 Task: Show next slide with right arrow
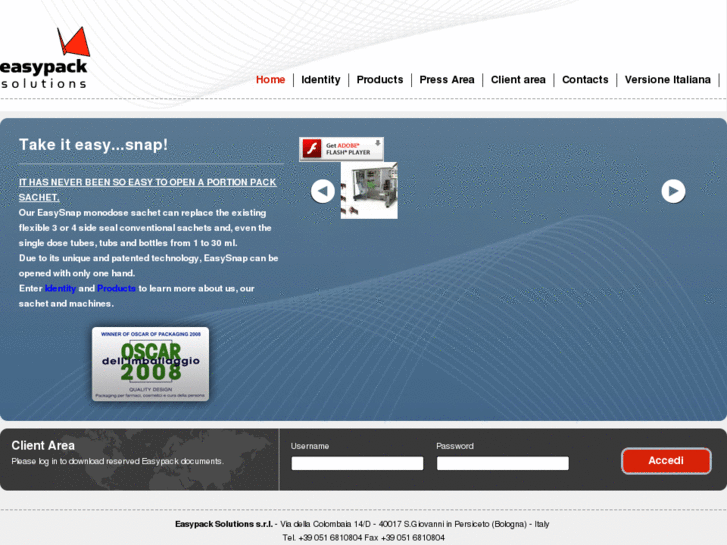673,191
